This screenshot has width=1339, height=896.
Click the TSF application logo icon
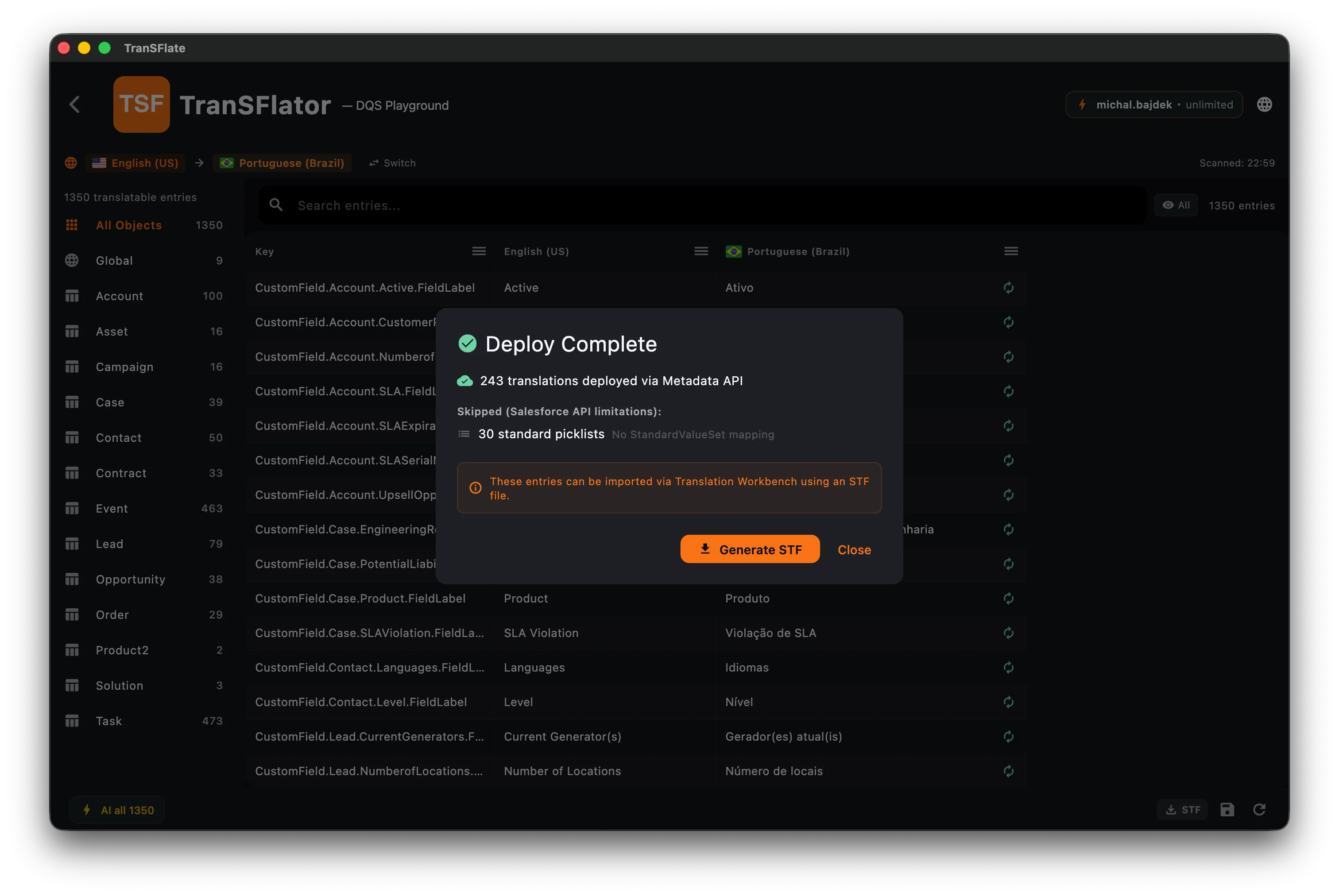(x=141, y=104)
